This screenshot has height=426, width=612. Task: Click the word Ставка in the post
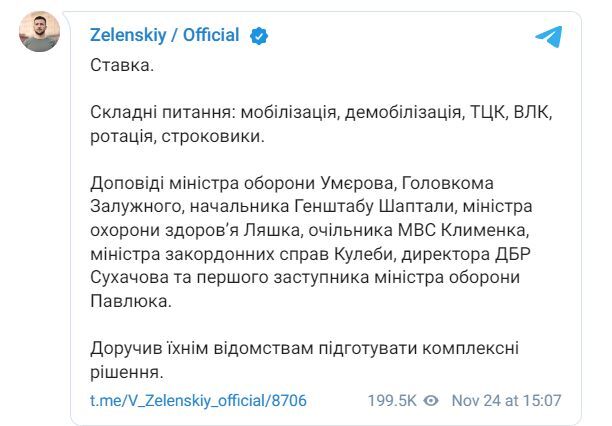point(120,65)
